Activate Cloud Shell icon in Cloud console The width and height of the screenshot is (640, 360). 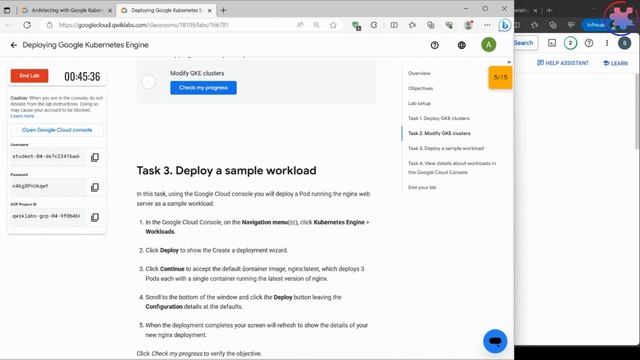click(552, 43)
